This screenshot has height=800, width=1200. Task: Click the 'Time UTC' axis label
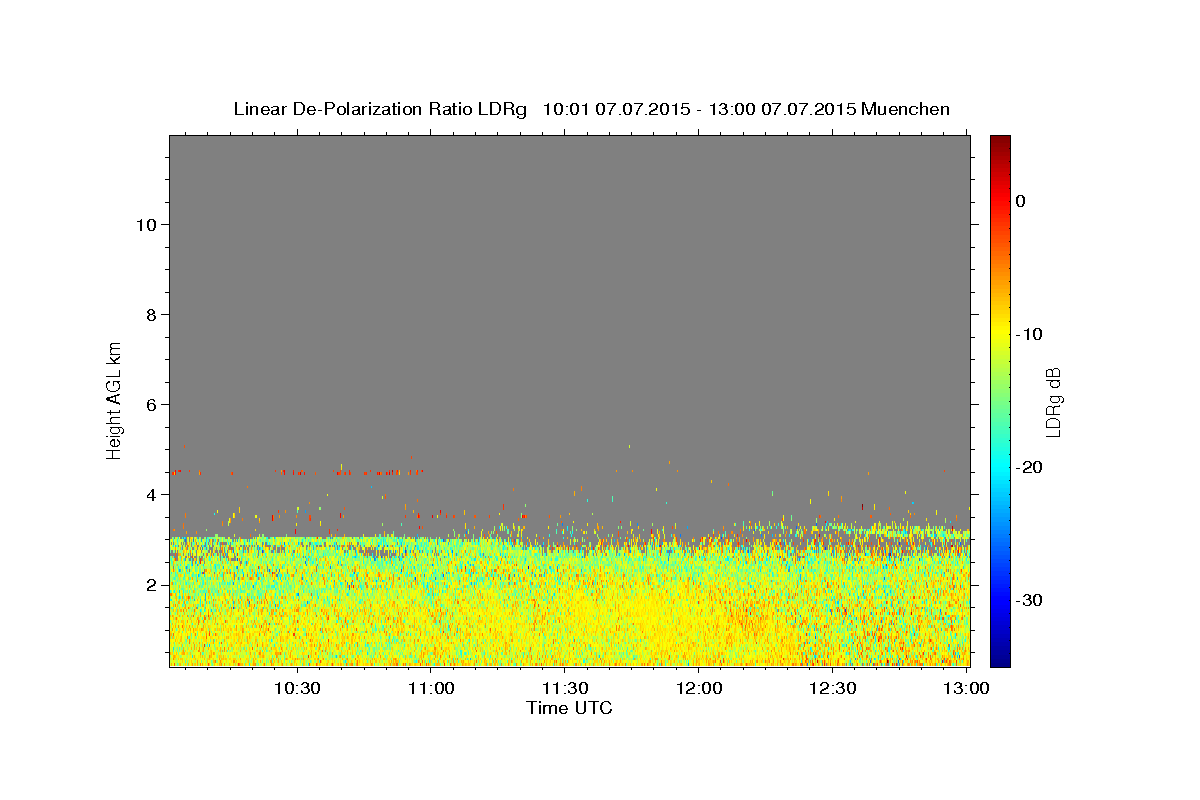569,708
